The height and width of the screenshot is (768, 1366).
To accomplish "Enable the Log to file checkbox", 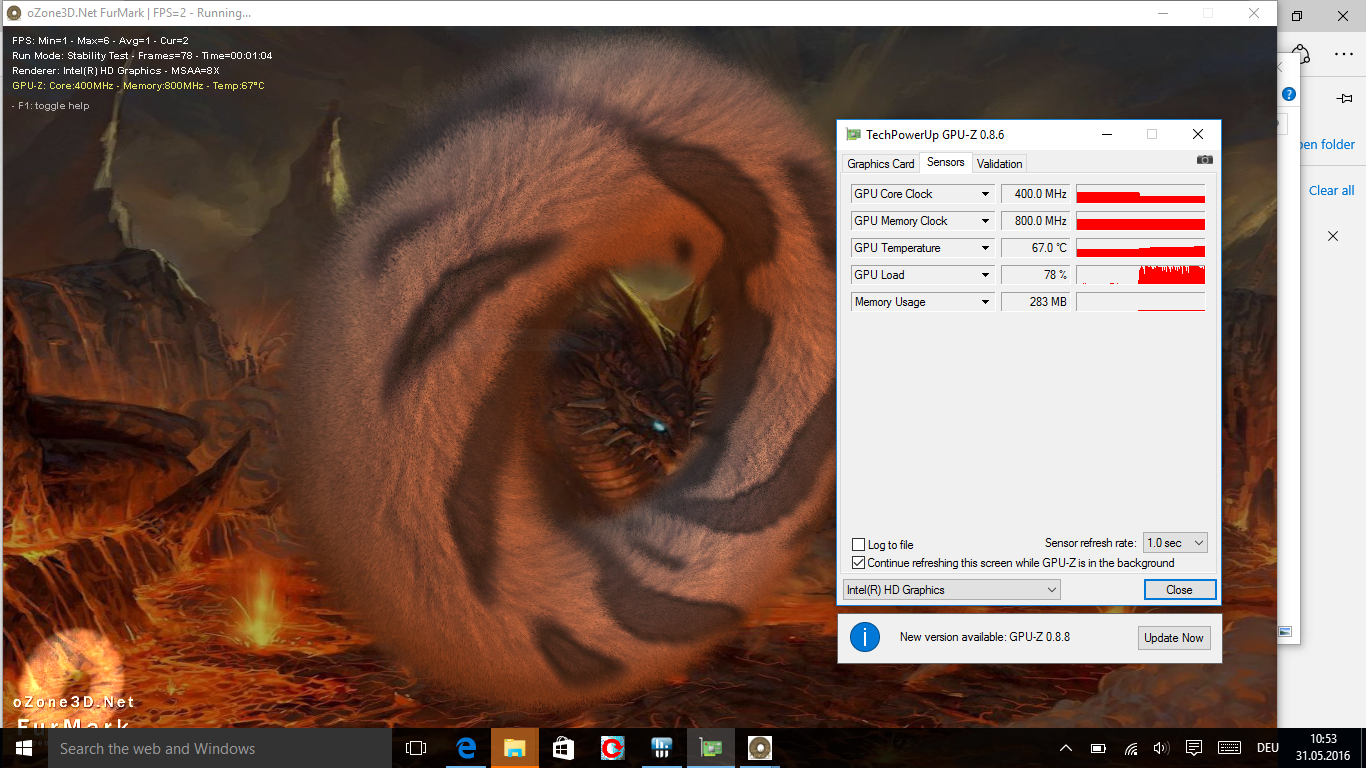I will pyautogui.click(x=858, y=545).
